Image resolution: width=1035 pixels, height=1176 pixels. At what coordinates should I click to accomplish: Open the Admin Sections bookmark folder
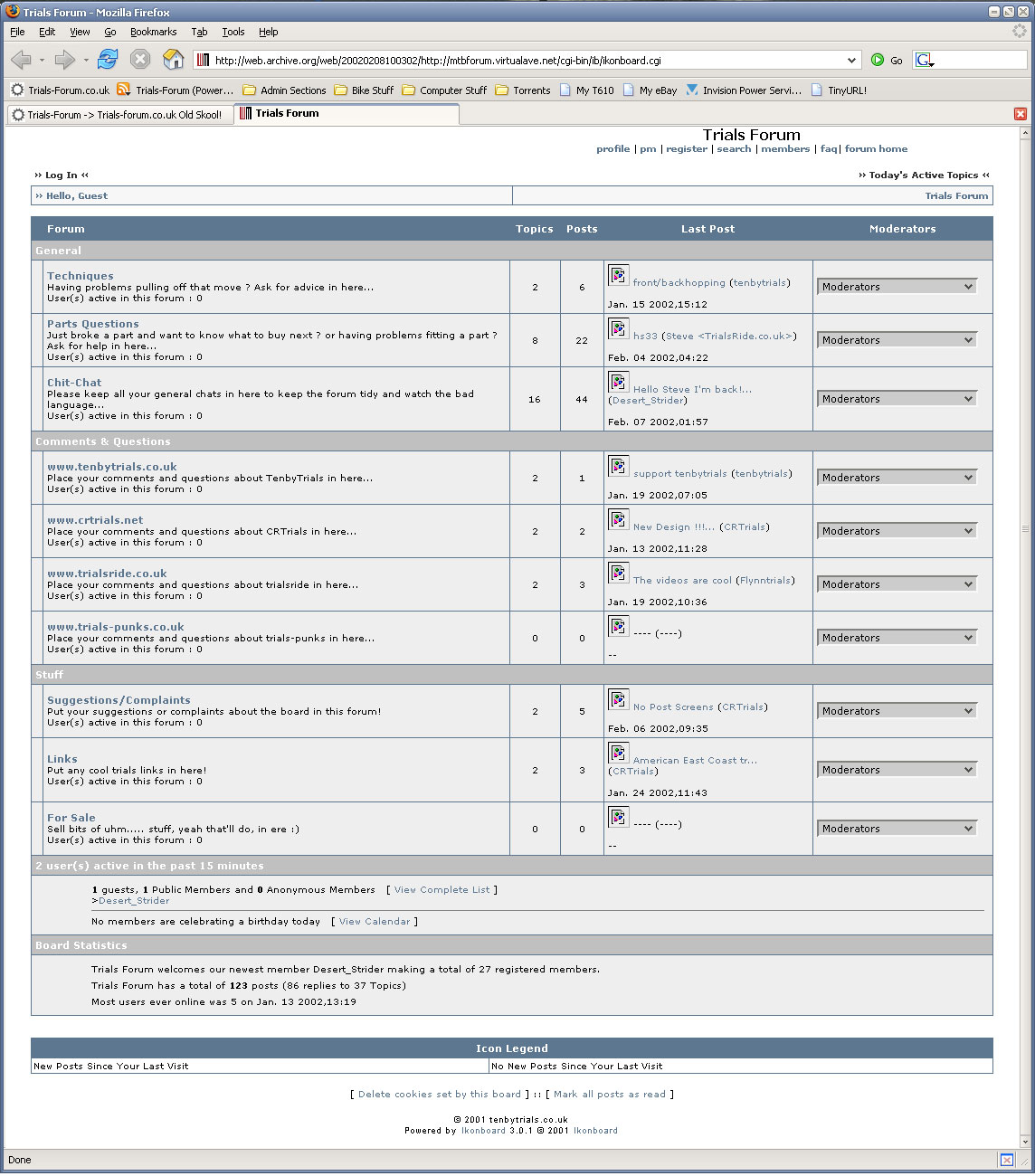point(284,90)
